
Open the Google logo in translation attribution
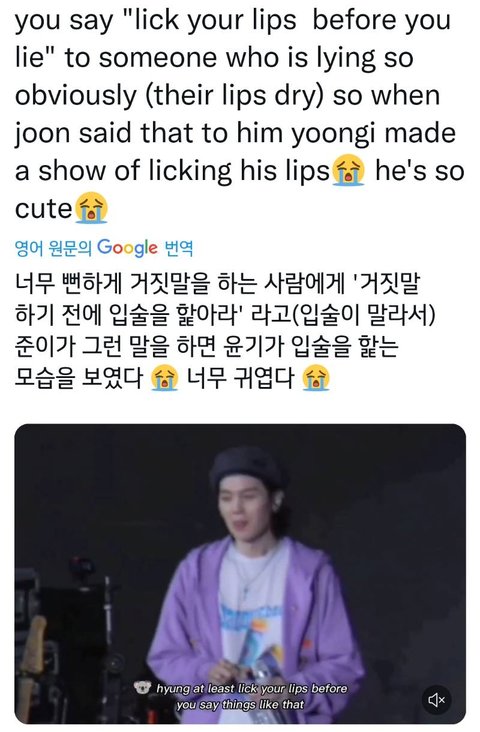click(127, 248)
